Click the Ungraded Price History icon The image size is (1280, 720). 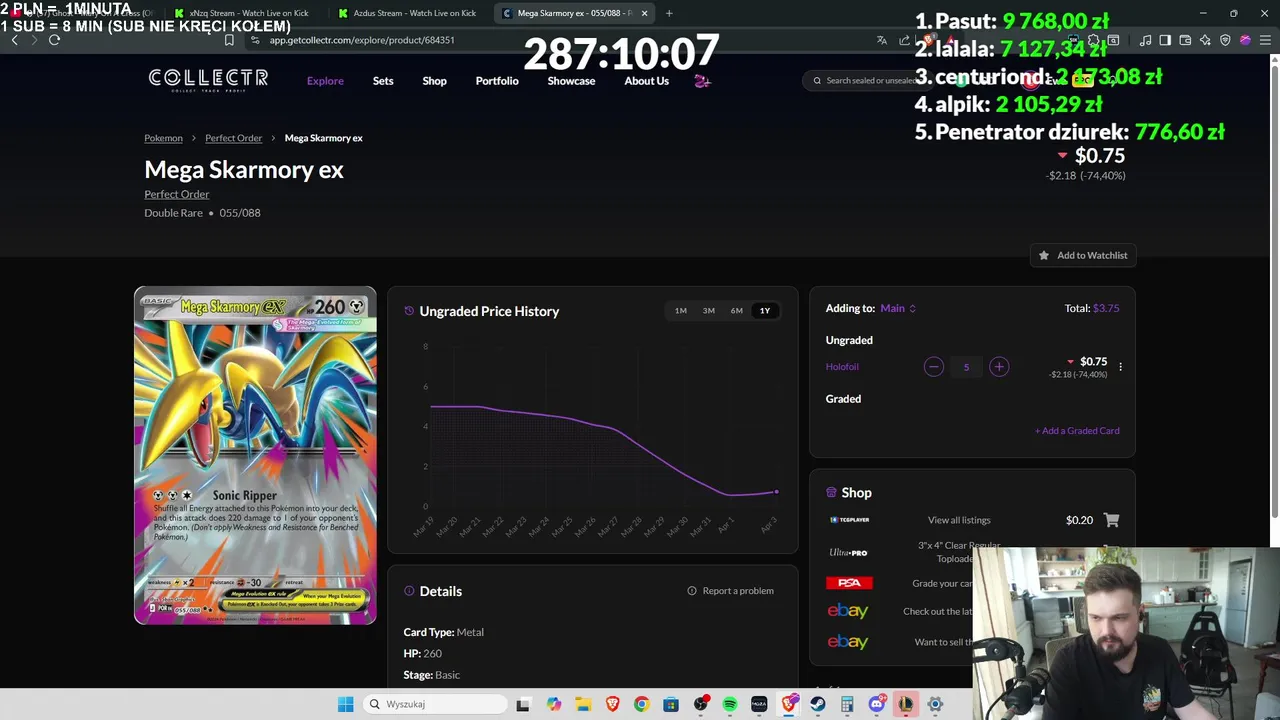tap(409, 311)
